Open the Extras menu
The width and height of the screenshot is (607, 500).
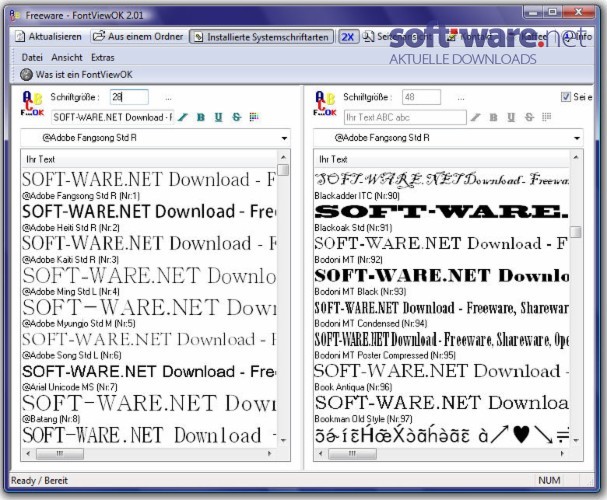(x=103, y=58)
